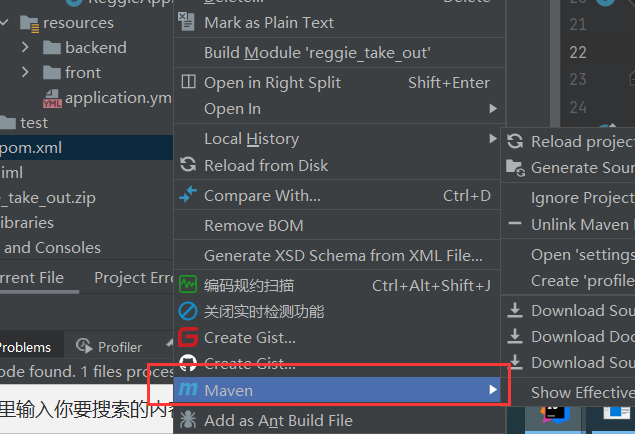Viewport: 635px width, 434px height.
Task: Click the red Create Gist icon
Action: tap(187, 338)
